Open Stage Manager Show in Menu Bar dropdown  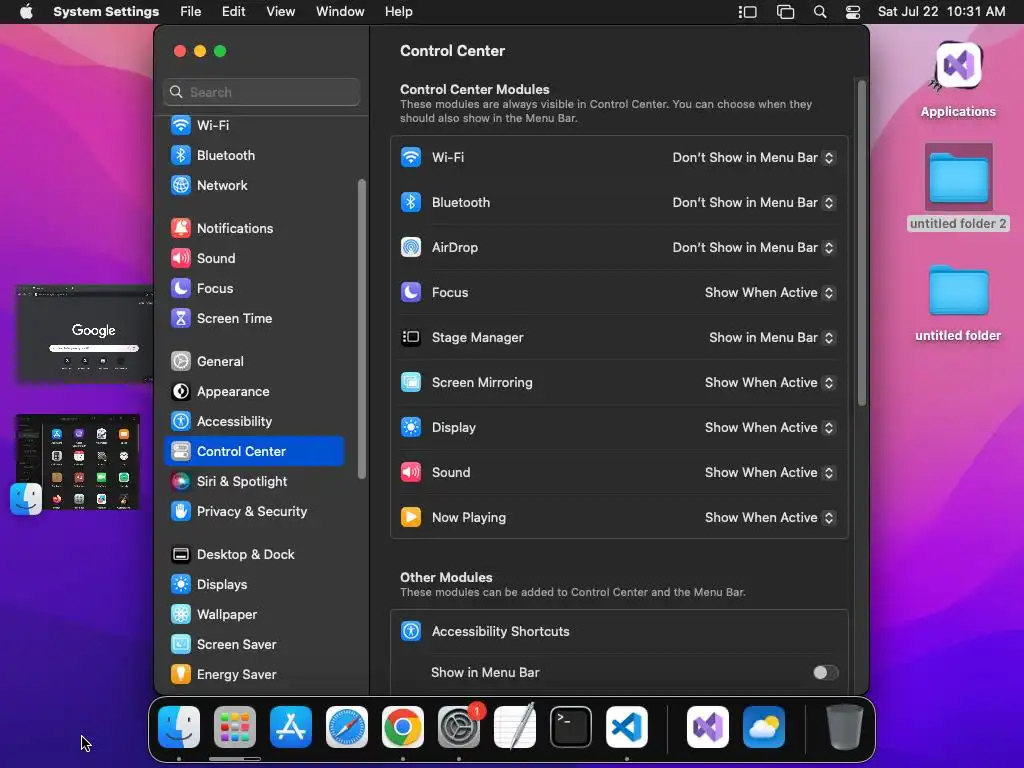[772, 338]
